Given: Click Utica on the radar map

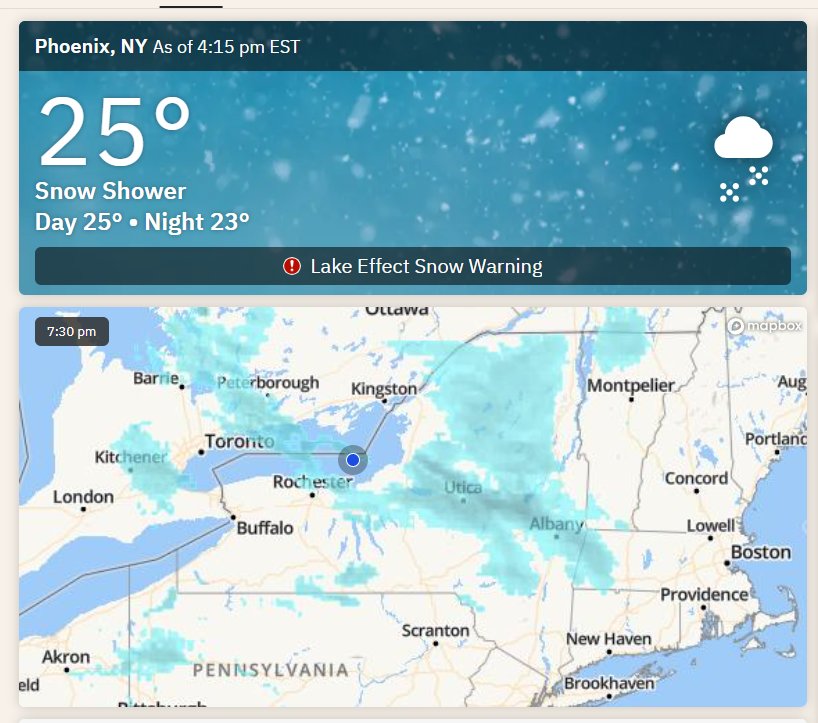Looking at the screenshot, I should coord(463,487).
